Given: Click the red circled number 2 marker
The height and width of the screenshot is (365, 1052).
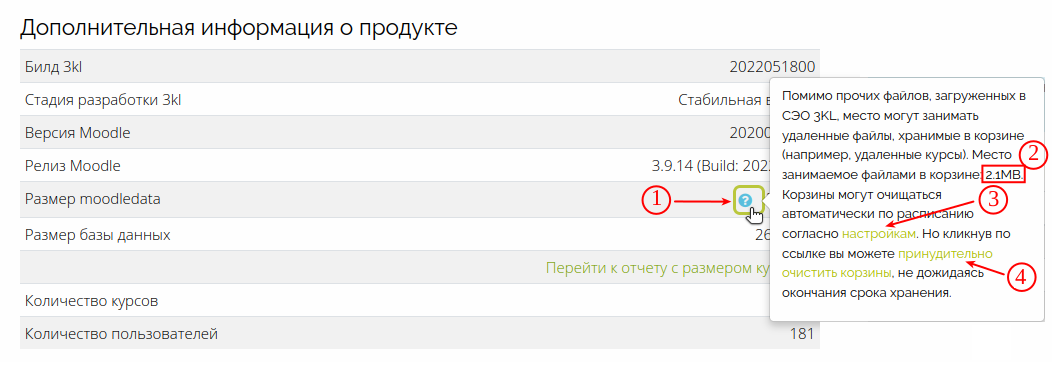Looking at the screenshot, I should coord(1033,155).
